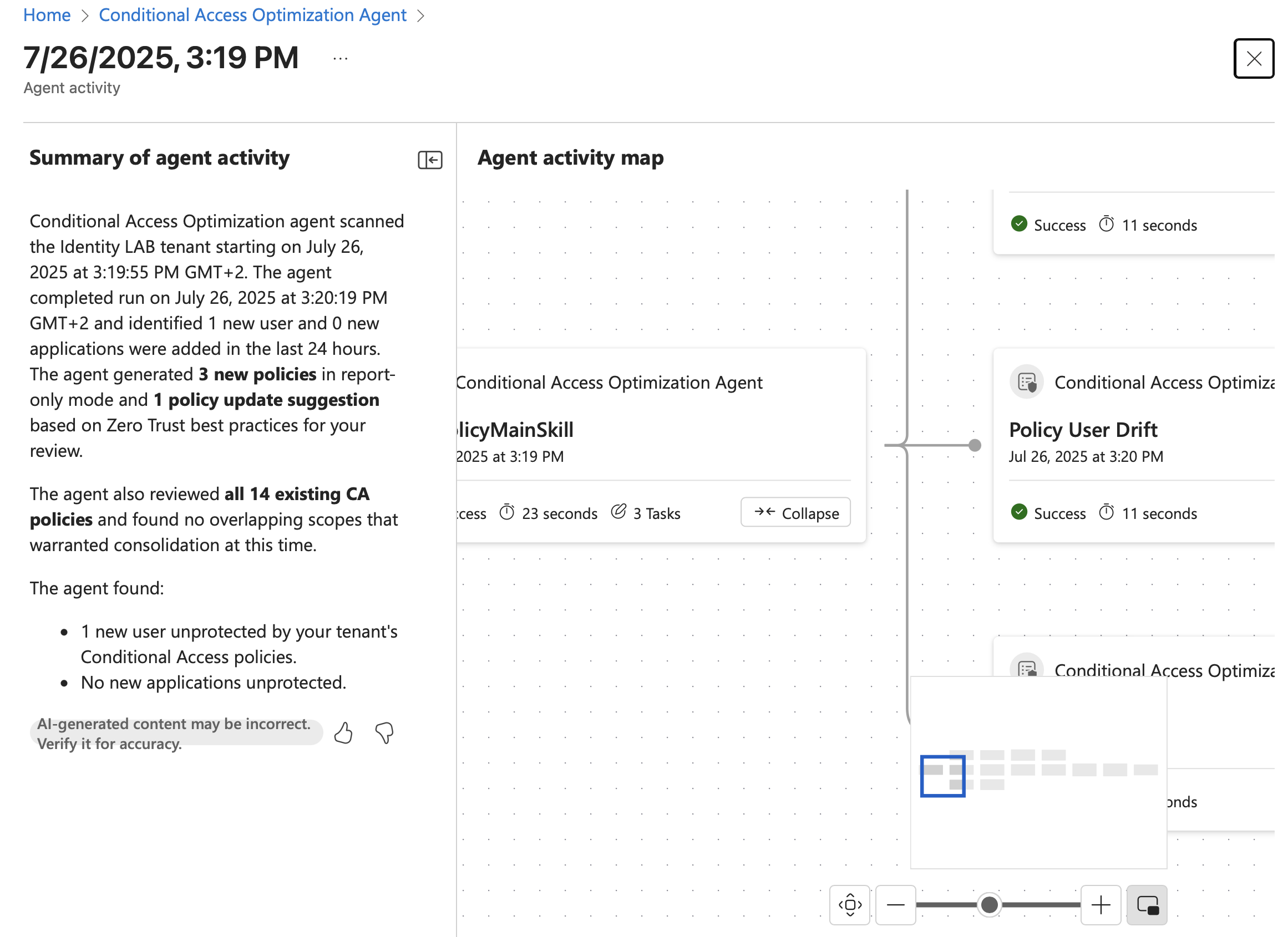Collapse the PolicyMainSkill node

tap(795, 512)
